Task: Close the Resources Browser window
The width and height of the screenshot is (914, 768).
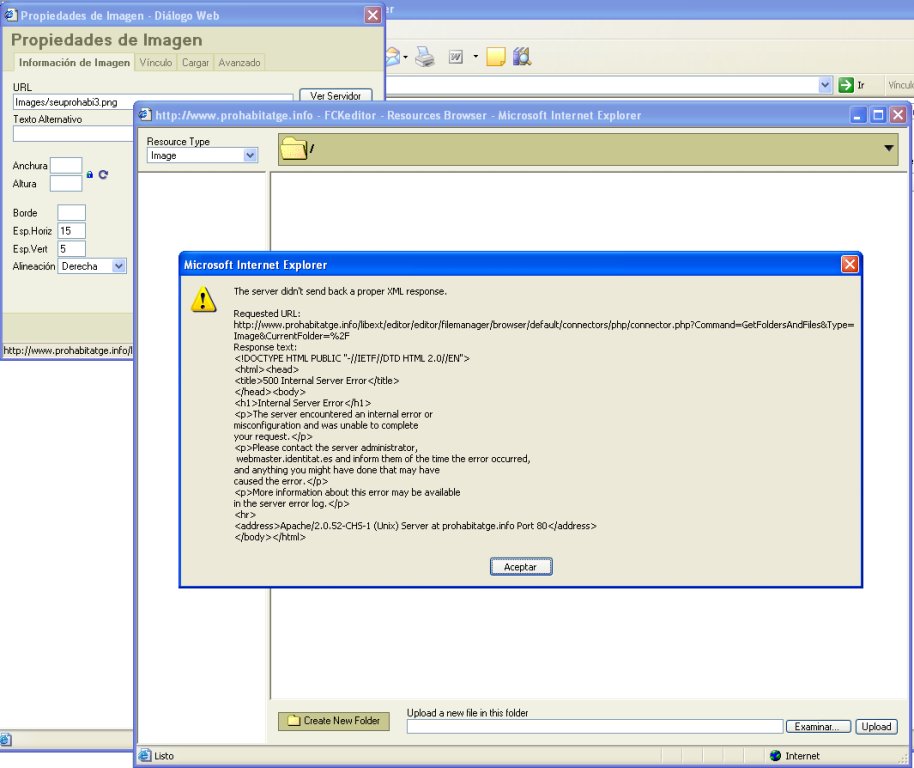Action: coord(898,115)
